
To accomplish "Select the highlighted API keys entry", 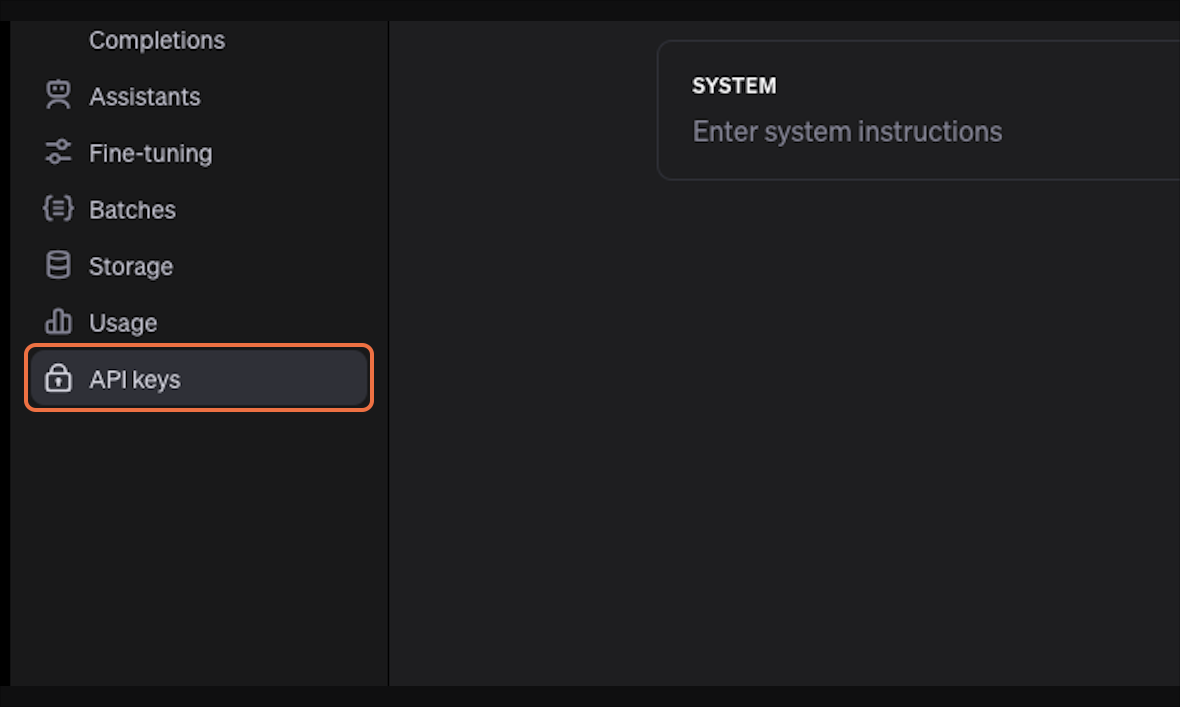I will (135, 378).
